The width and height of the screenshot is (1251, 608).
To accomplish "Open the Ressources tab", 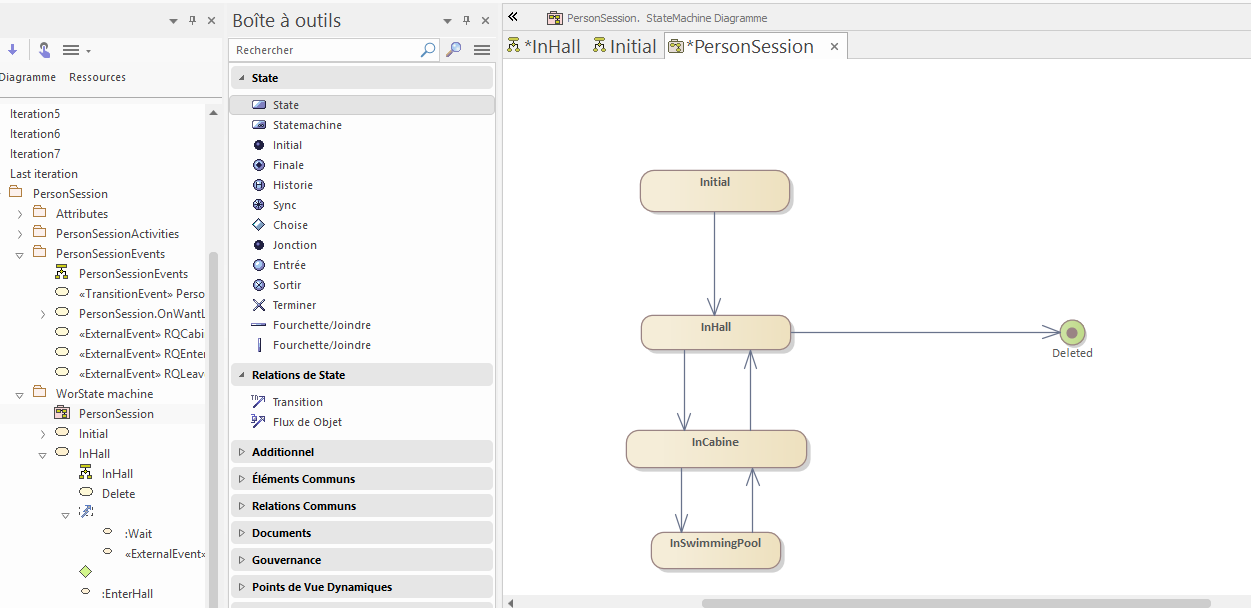I will (97, 77).
